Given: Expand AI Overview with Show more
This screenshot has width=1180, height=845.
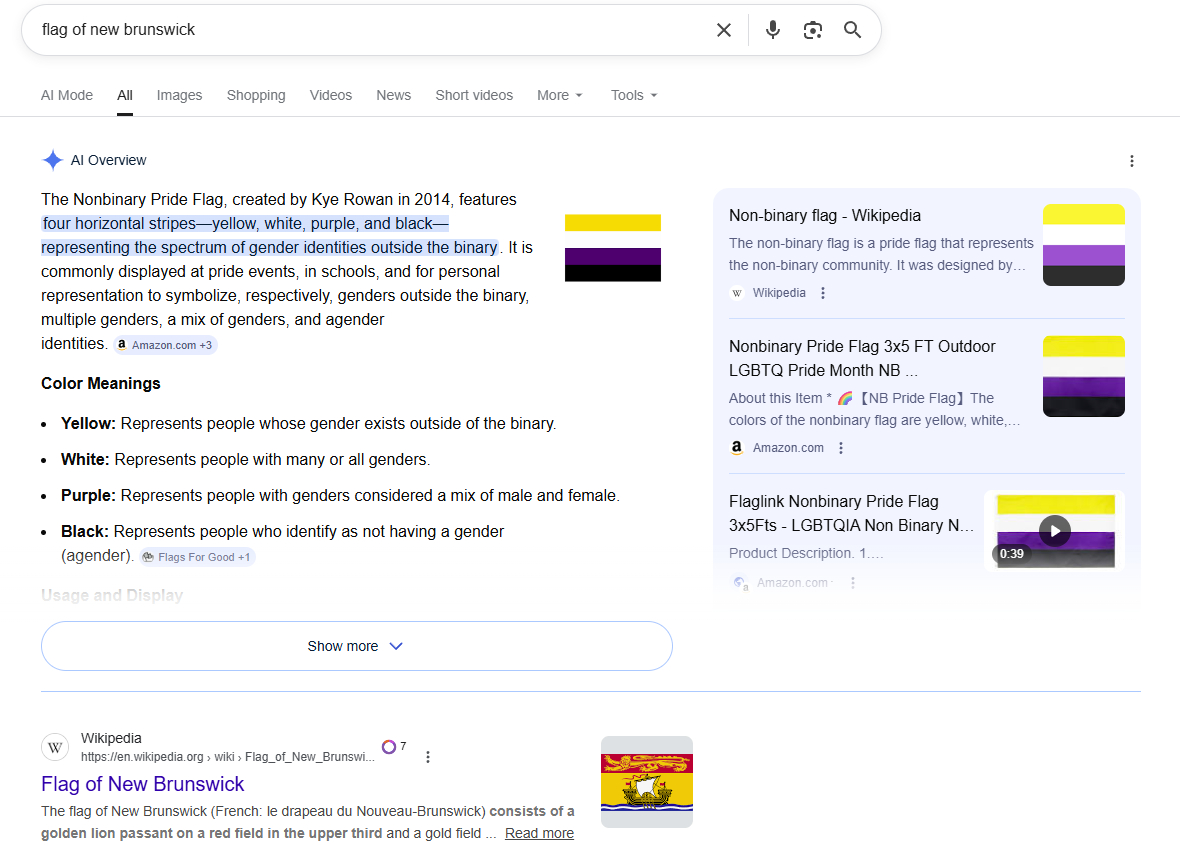Looking at the screenshot, I should tap(356, 646).
